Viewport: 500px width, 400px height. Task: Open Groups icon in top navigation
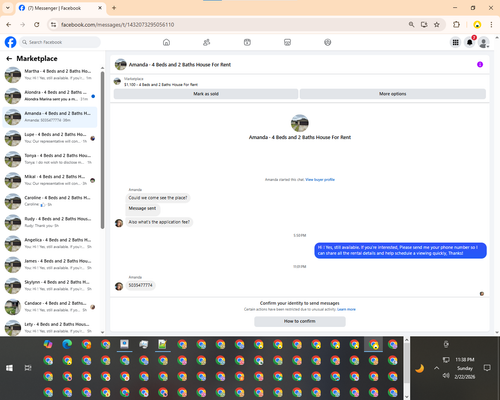pyautogui.click(x=328, y=42)
